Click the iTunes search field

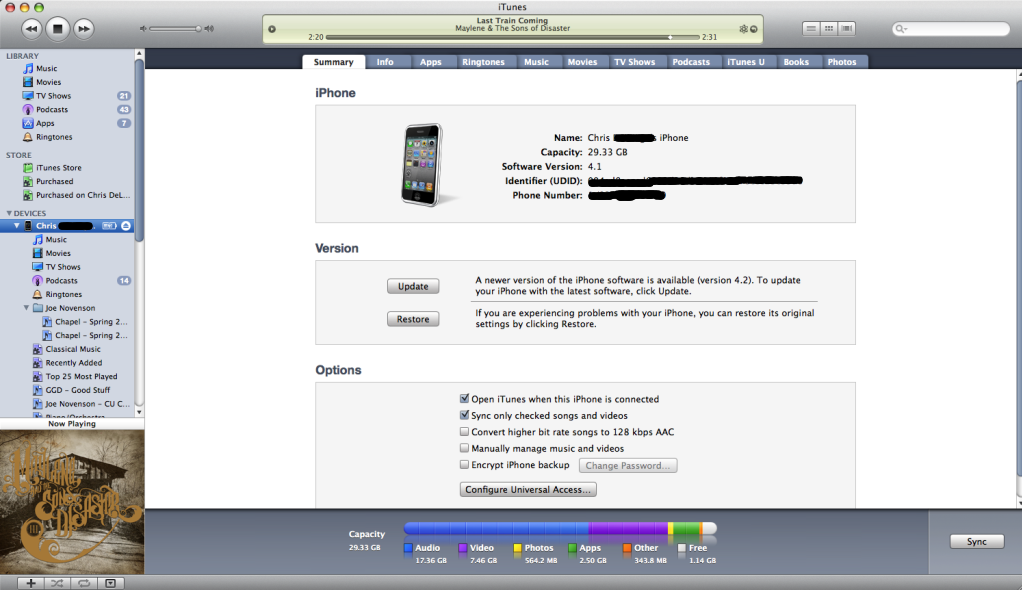[950, 29]
